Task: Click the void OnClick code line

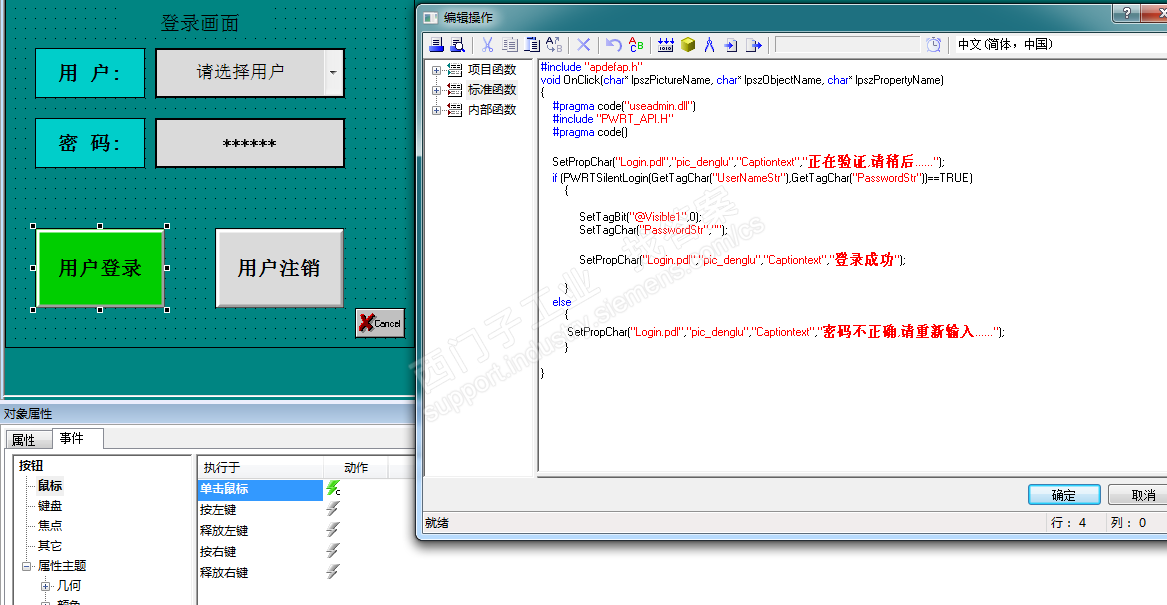Action: tap(742, 80)
